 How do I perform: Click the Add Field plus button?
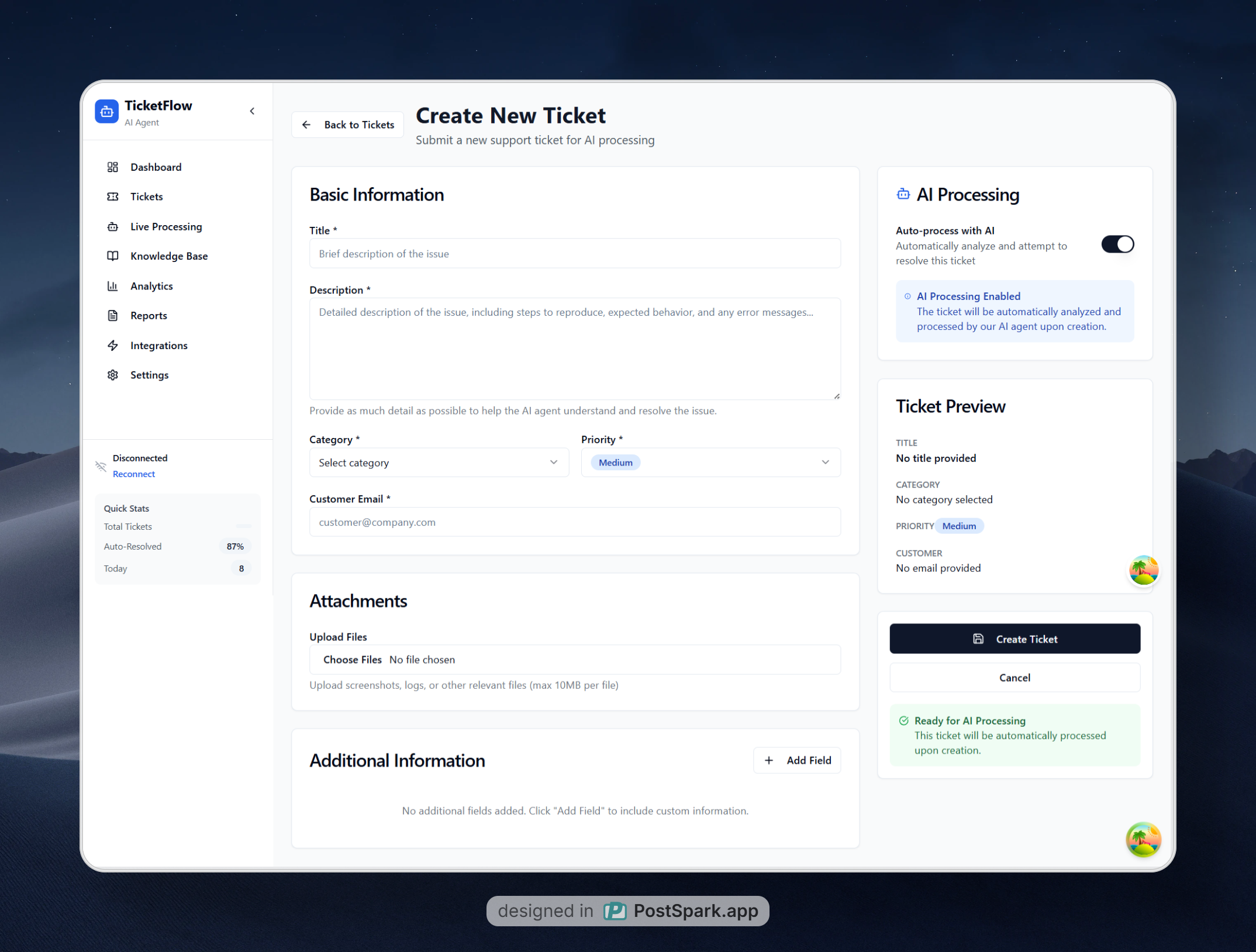pos(796,760)
